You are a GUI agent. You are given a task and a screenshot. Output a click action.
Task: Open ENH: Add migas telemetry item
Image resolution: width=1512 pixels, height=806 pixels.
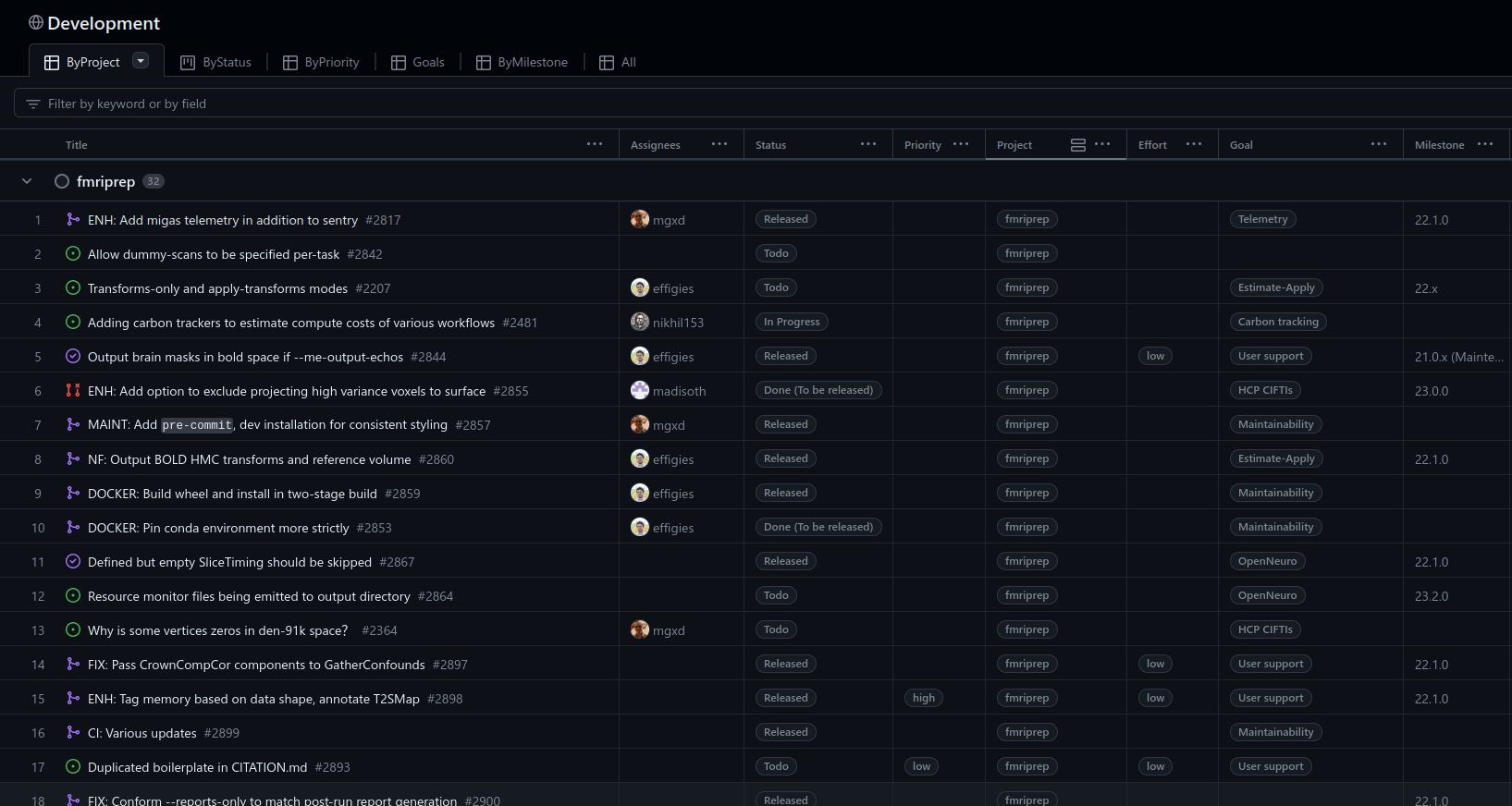223,220
